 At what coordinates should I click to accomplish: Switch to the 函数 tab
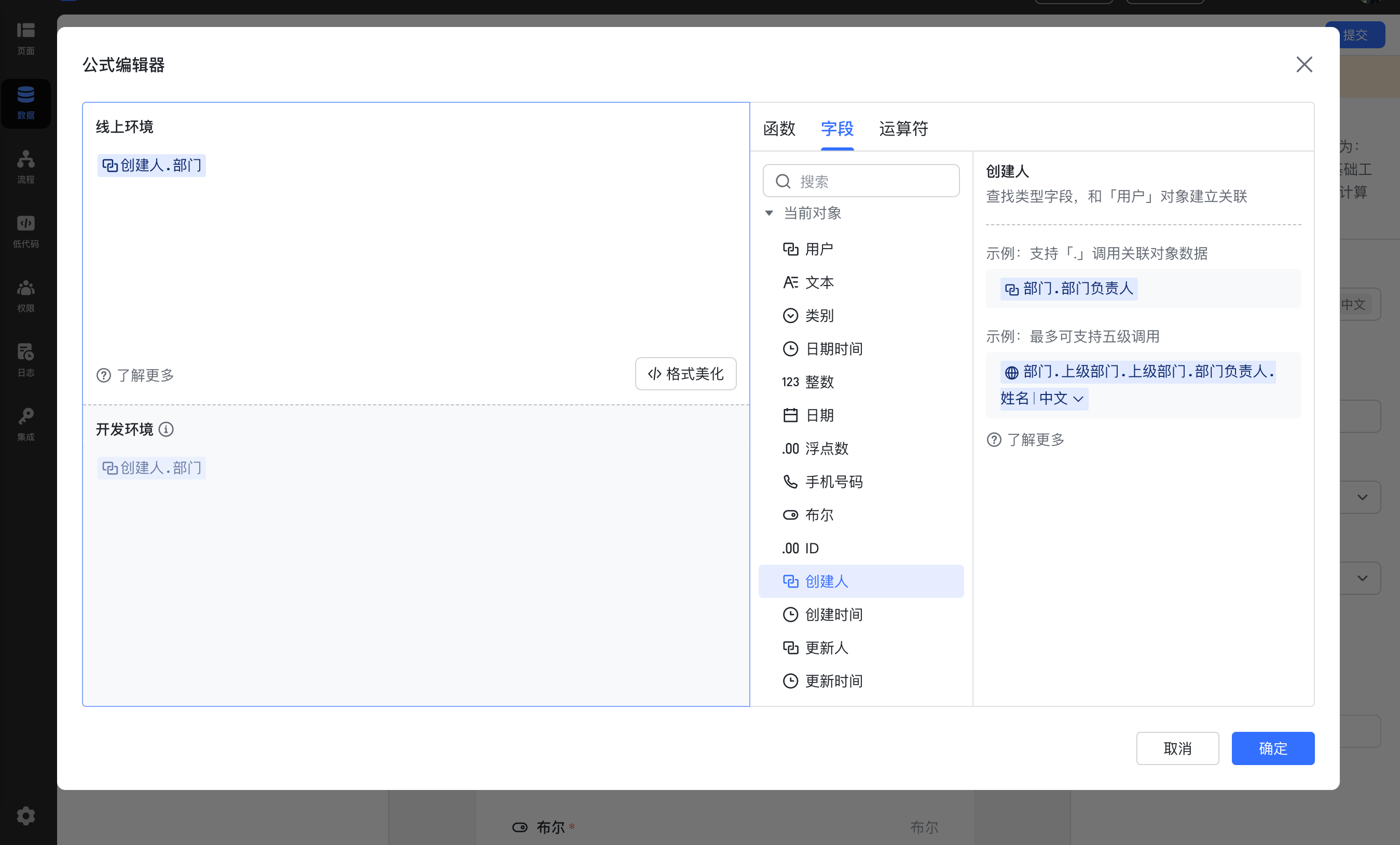[779, 129]
